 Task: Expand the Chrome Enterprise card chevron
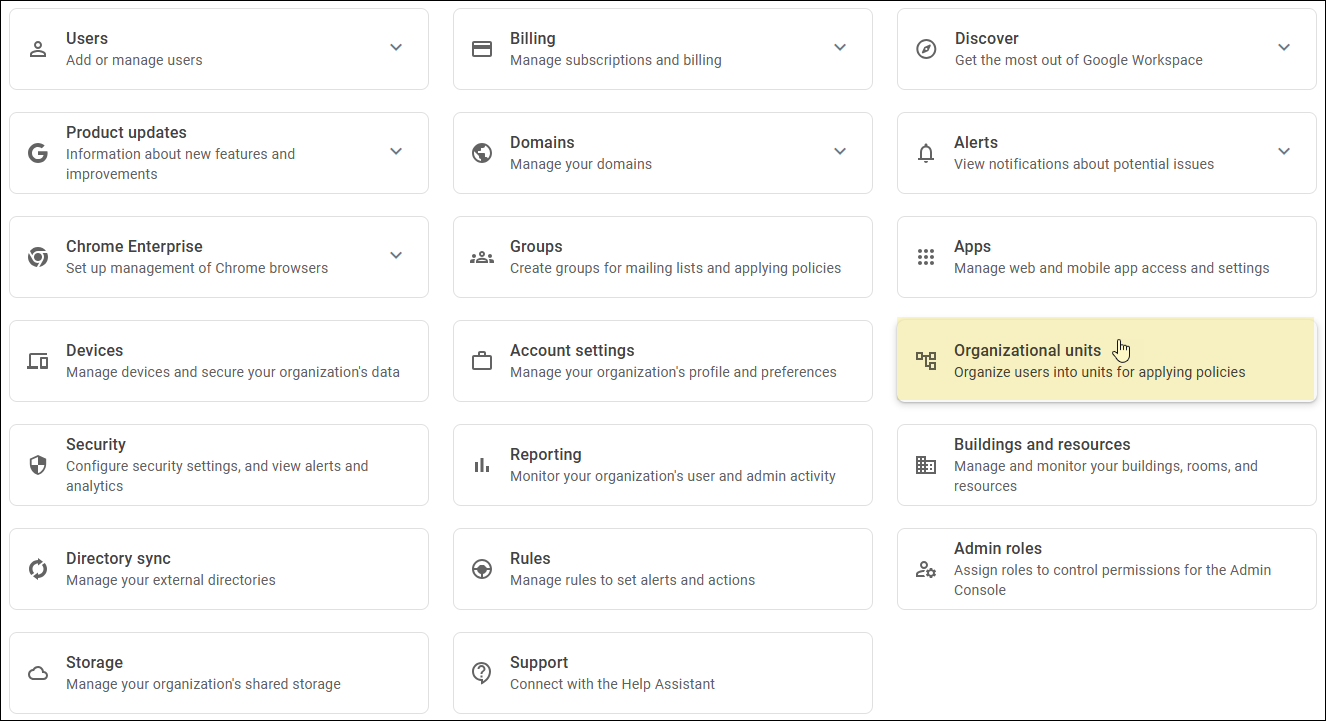click(x=396, y=255)
